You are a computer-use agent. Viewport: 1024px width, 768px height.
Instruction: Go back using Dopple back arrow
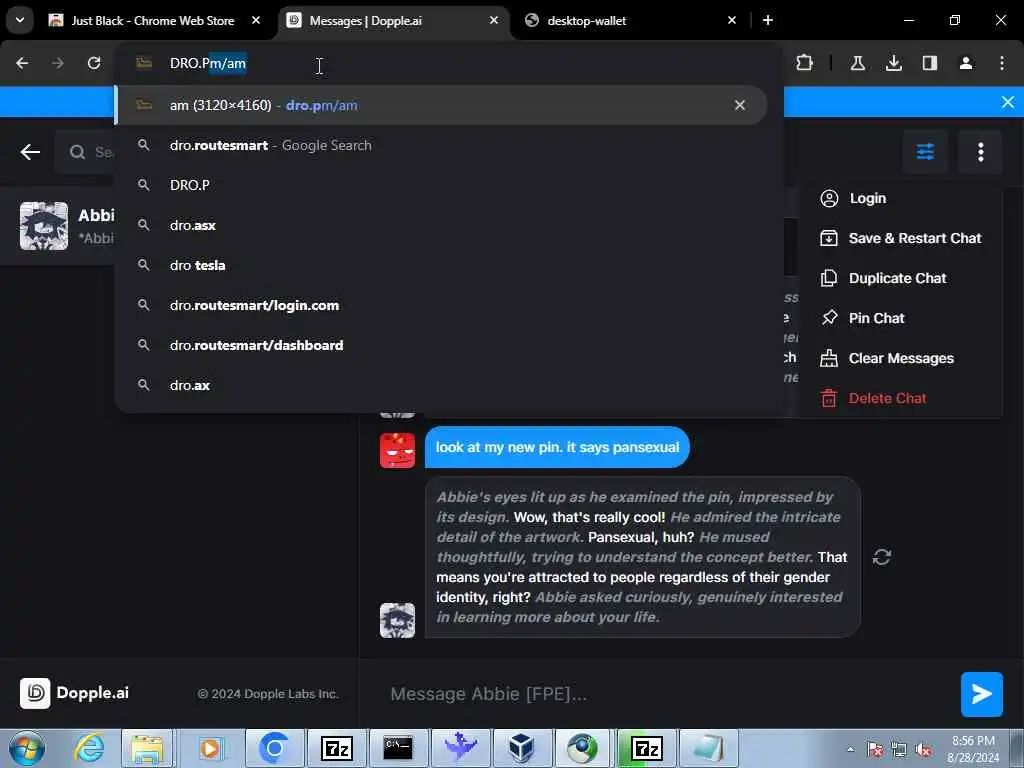30,152
